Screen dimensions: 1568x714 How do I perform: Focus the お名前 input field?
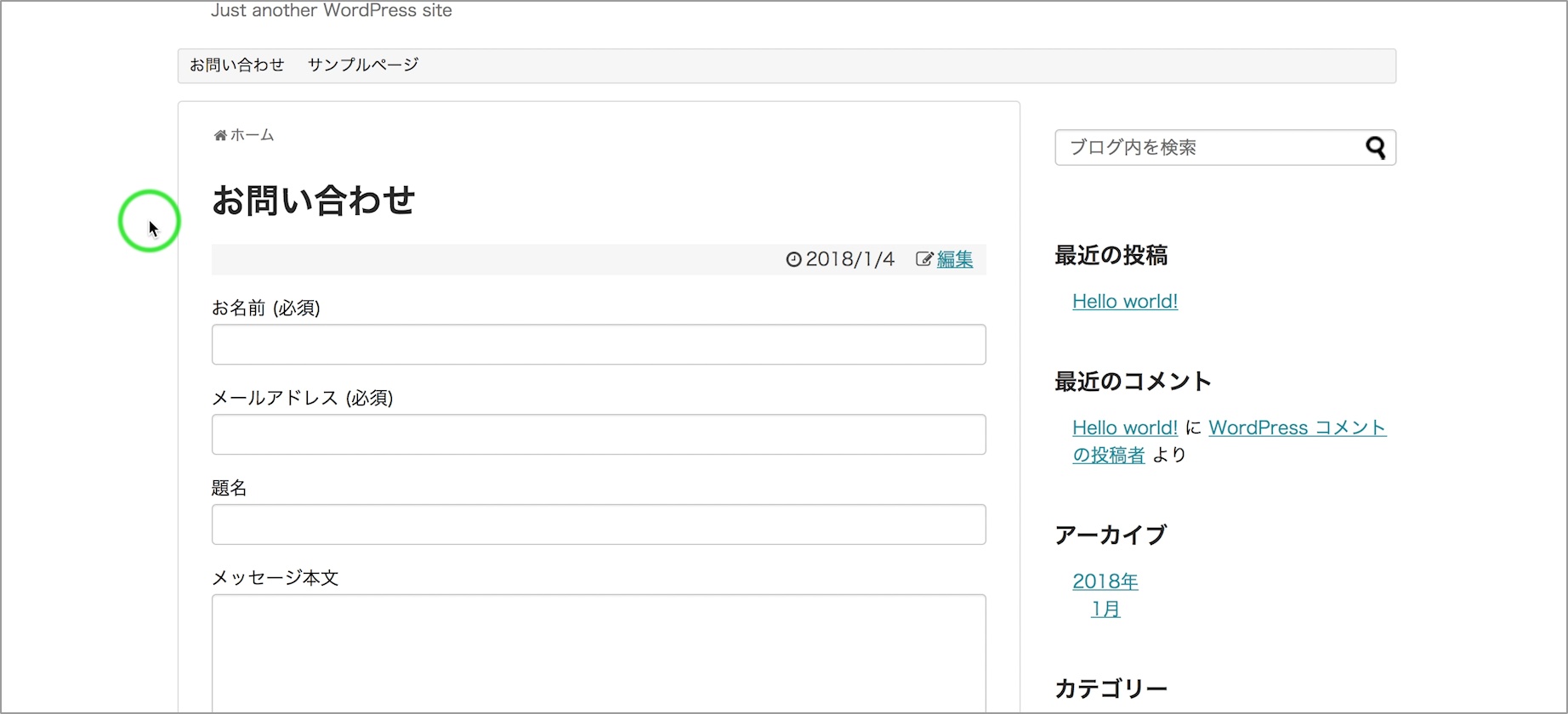pos(599,344)
